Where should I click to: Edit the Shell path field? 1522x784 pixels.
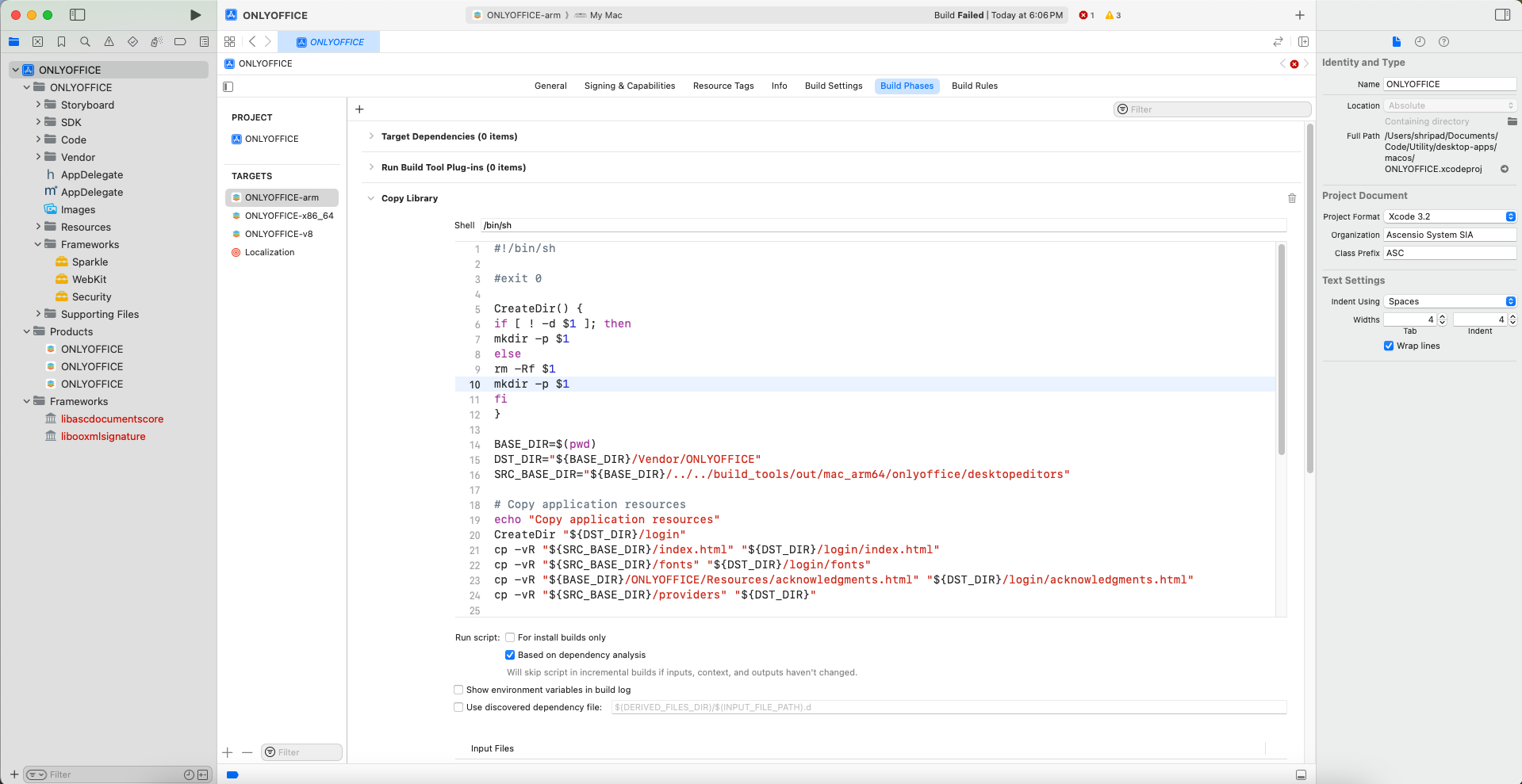[x=884, y=225]
